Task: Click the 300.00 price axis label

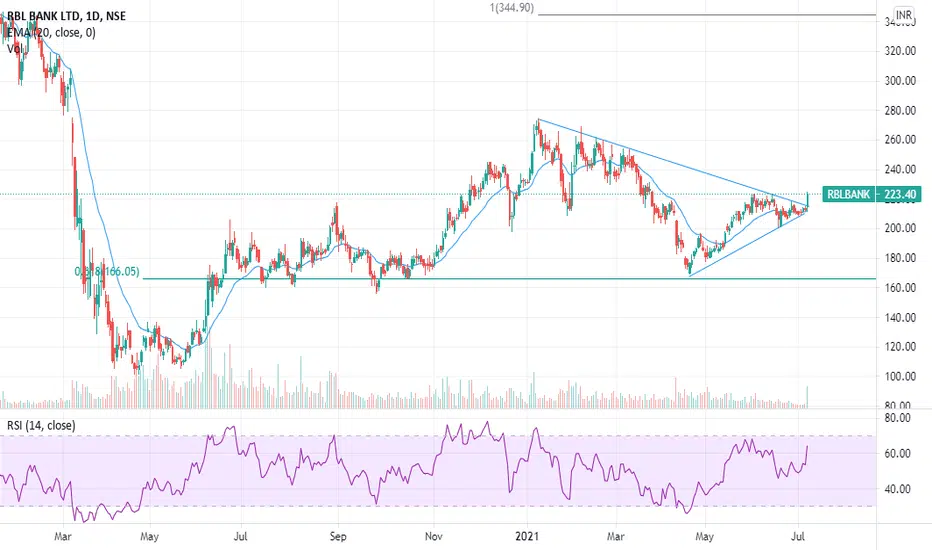Action: coord(899,81)
